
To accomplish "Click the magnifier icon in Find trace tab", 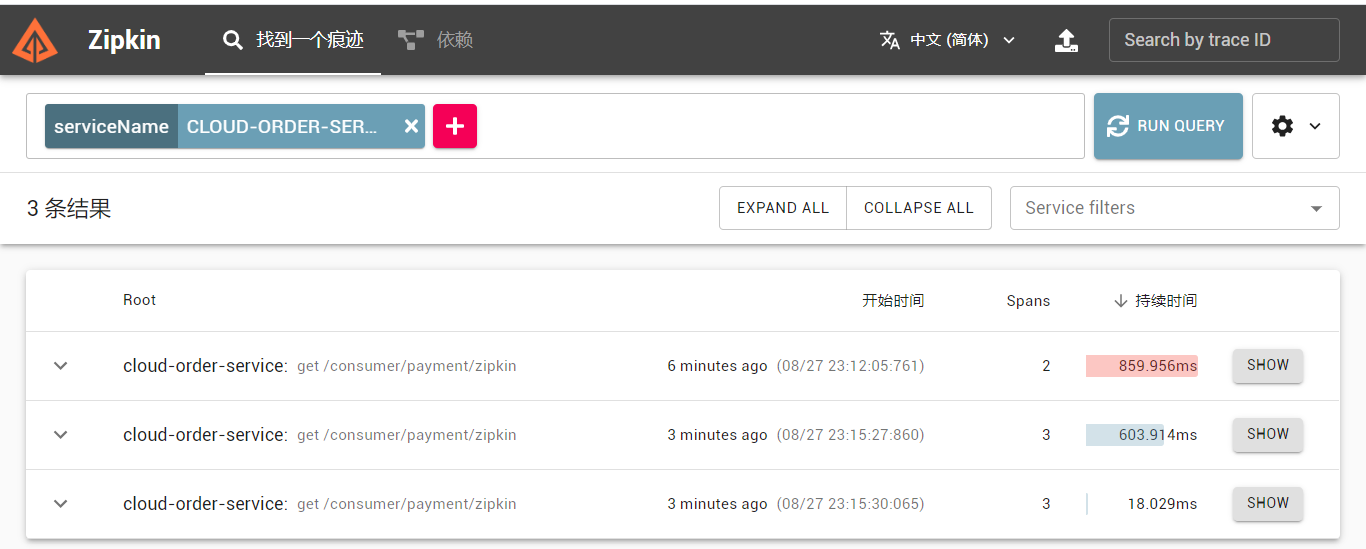I will [x=233, y=40].
